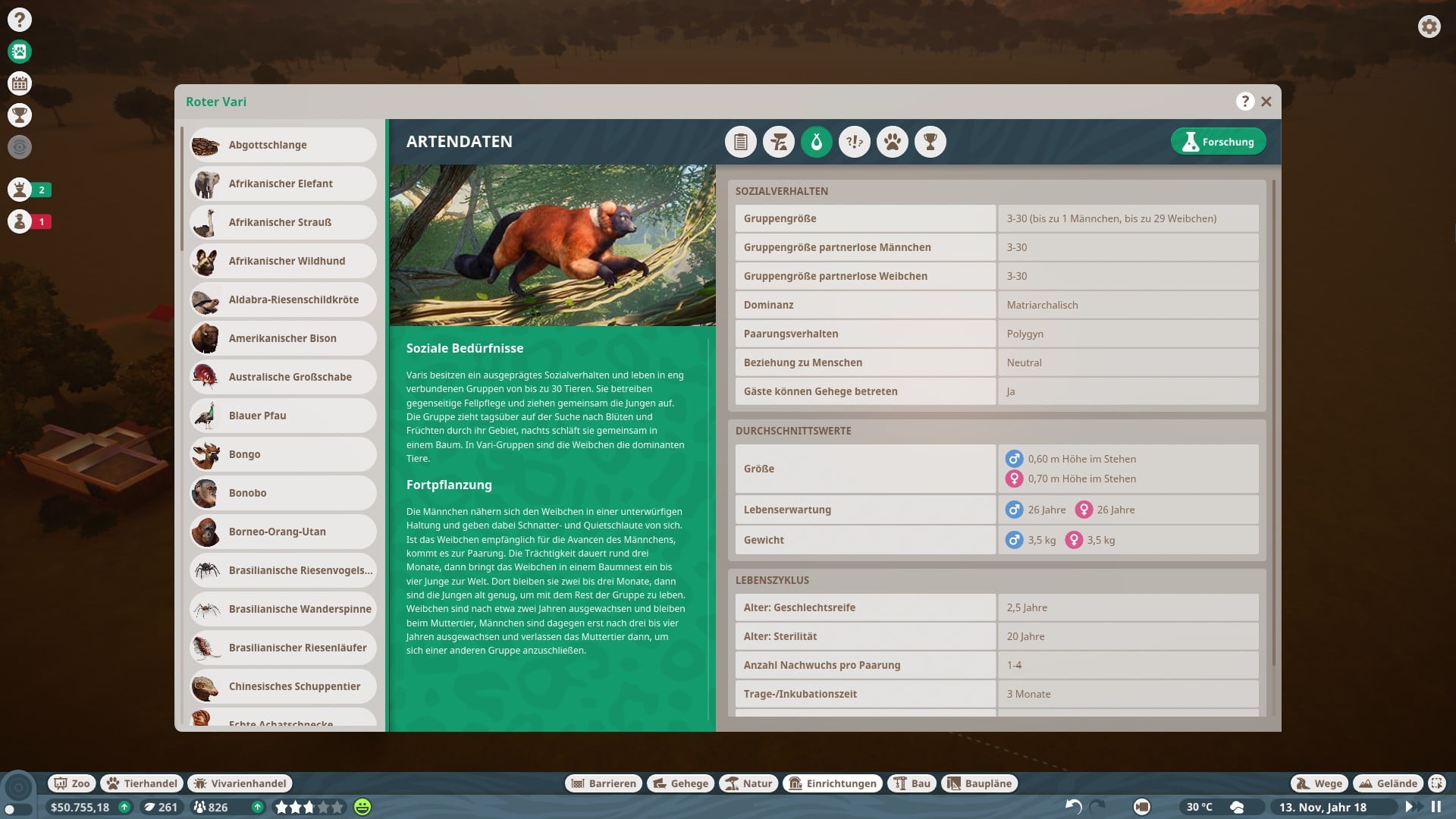Open the calendar icon in left sidebar
The width and height of the screenshot is (1456, 819).
coord(20,83)
